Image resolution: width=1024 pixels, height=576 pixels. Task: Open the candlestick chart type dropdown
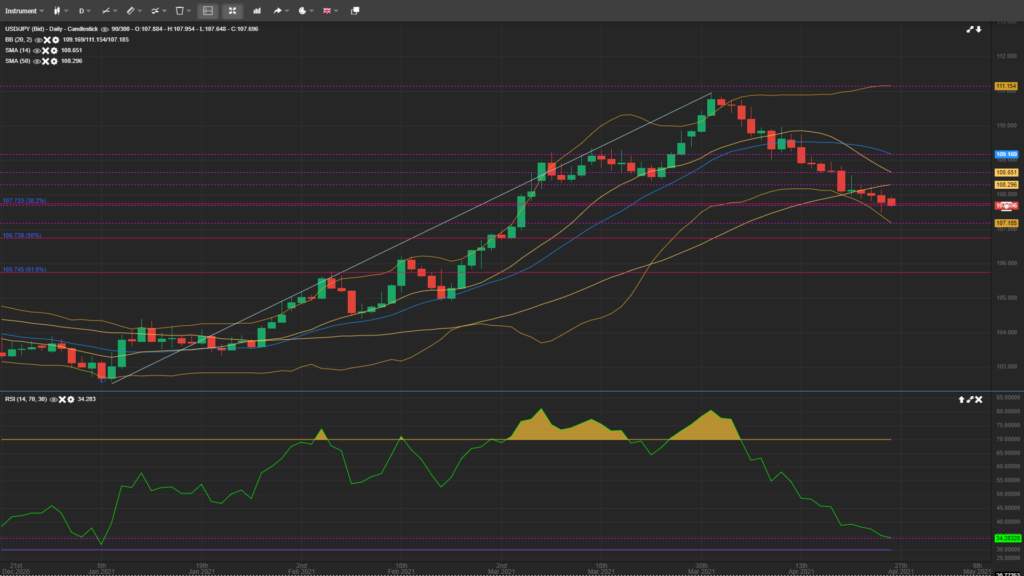coord(61,10)
